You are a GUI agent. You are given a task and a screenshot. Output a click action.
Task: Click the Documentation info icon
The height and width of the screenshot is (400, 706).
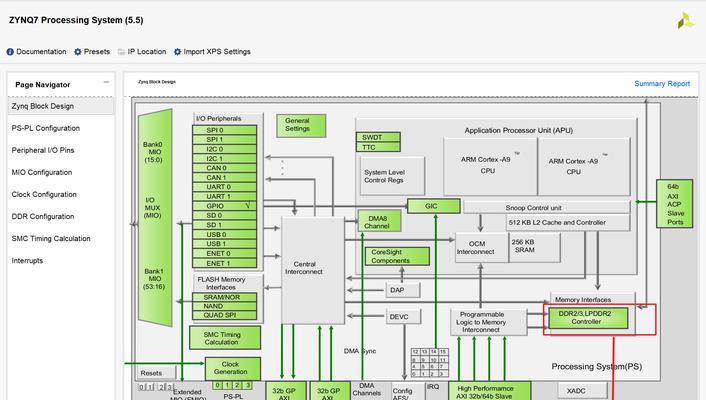(x=10, y=52)
